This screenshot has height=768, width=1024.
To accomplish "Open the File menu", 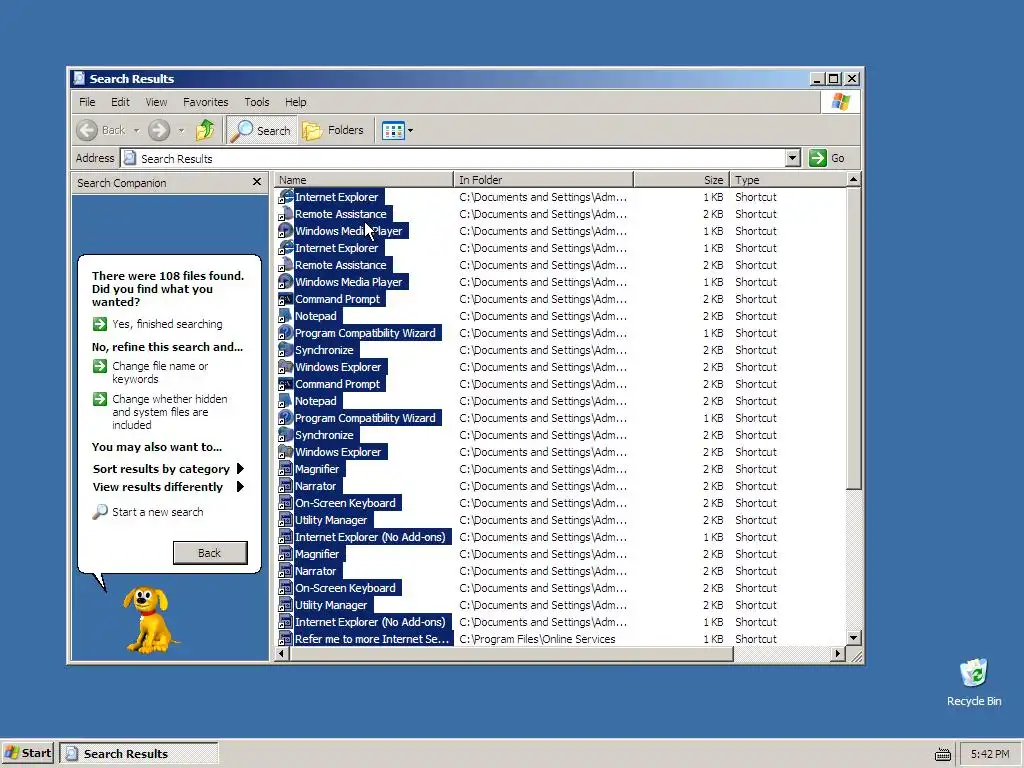I will [x=87, y=102].
